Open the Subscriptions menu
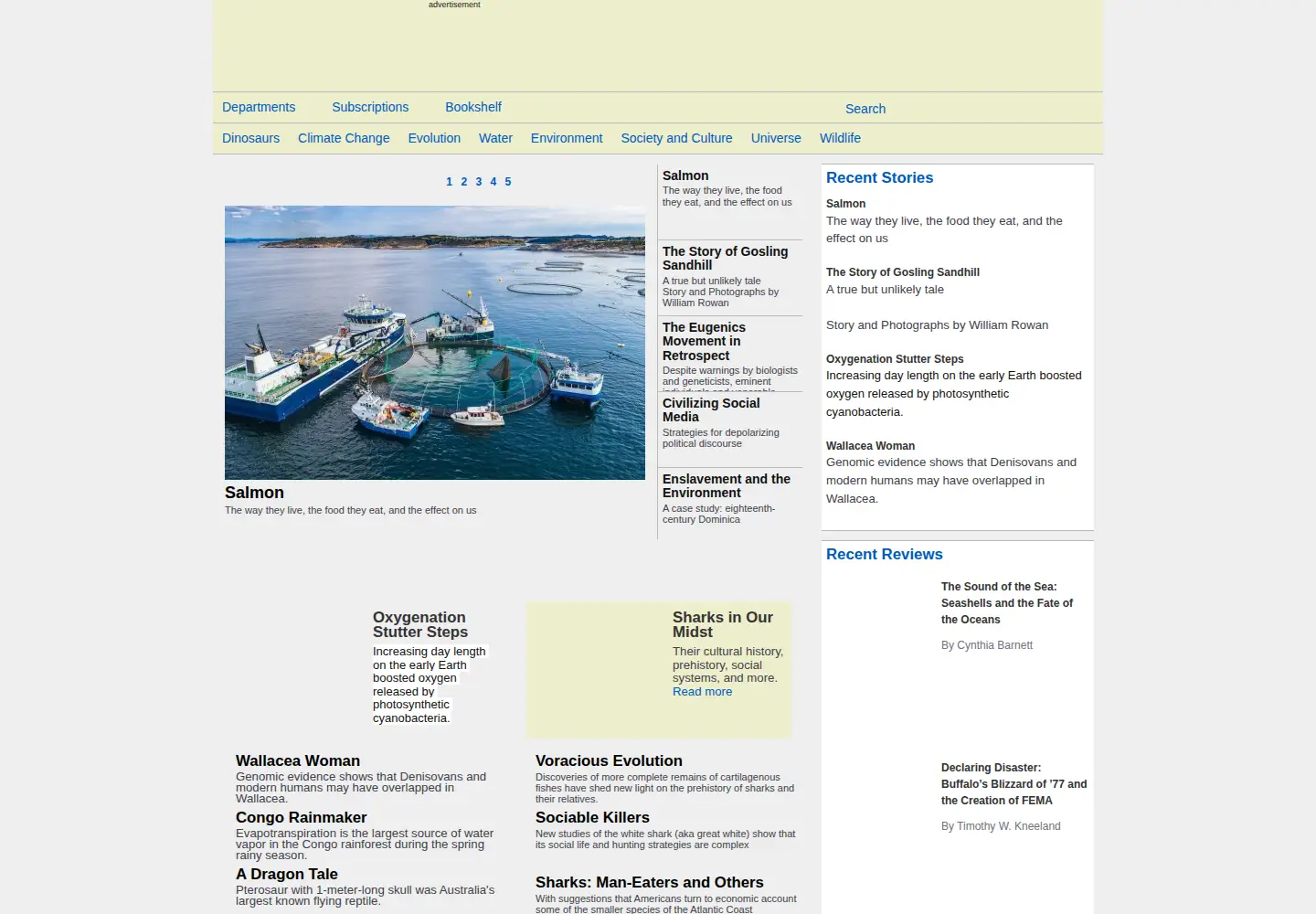 [x=370, y=107]
